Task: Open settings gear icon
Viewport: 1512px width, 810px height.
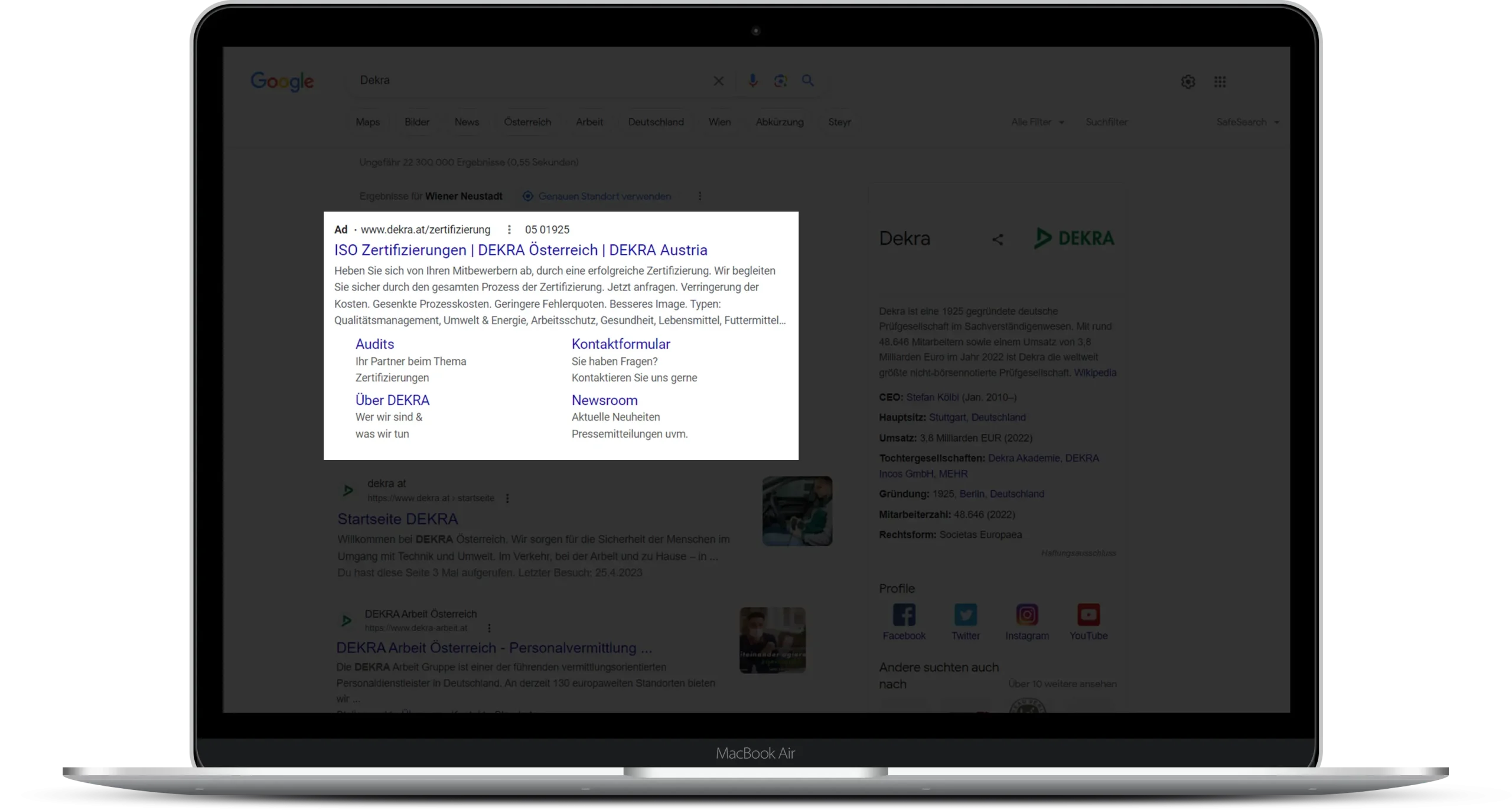Action: (x=1188, y=81)
